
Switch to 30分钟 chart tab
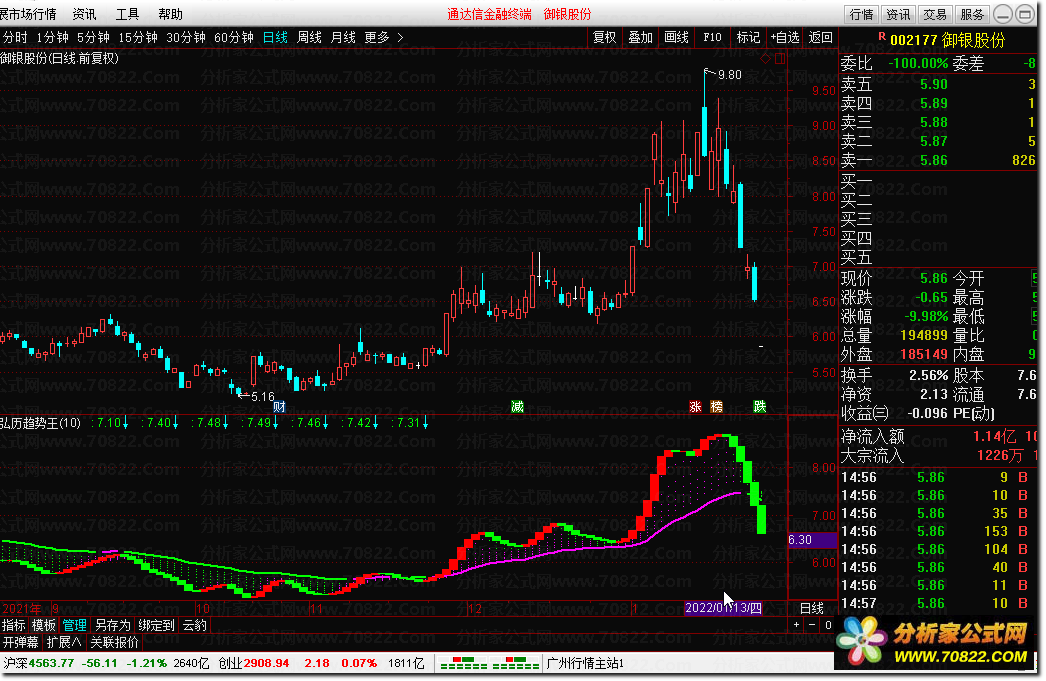pos(185,37)
